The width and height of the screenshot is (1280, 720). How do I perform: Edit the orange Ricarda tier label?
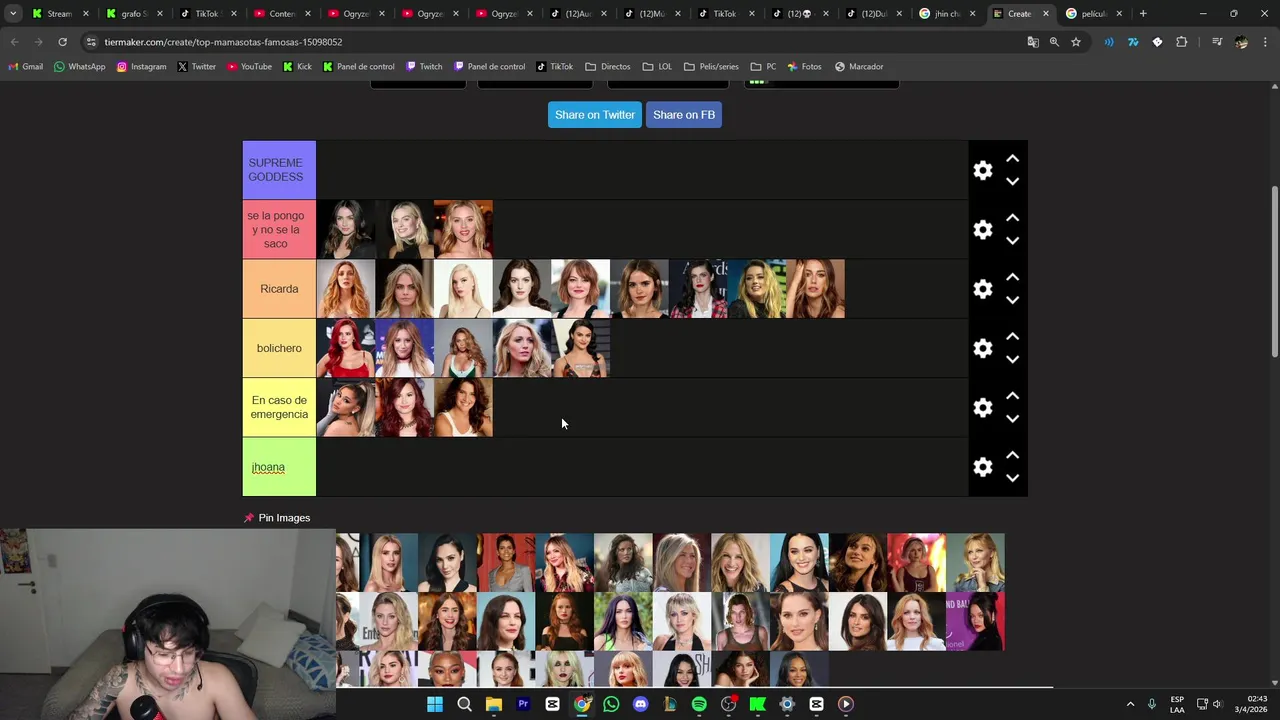click(x=279, y=289)
